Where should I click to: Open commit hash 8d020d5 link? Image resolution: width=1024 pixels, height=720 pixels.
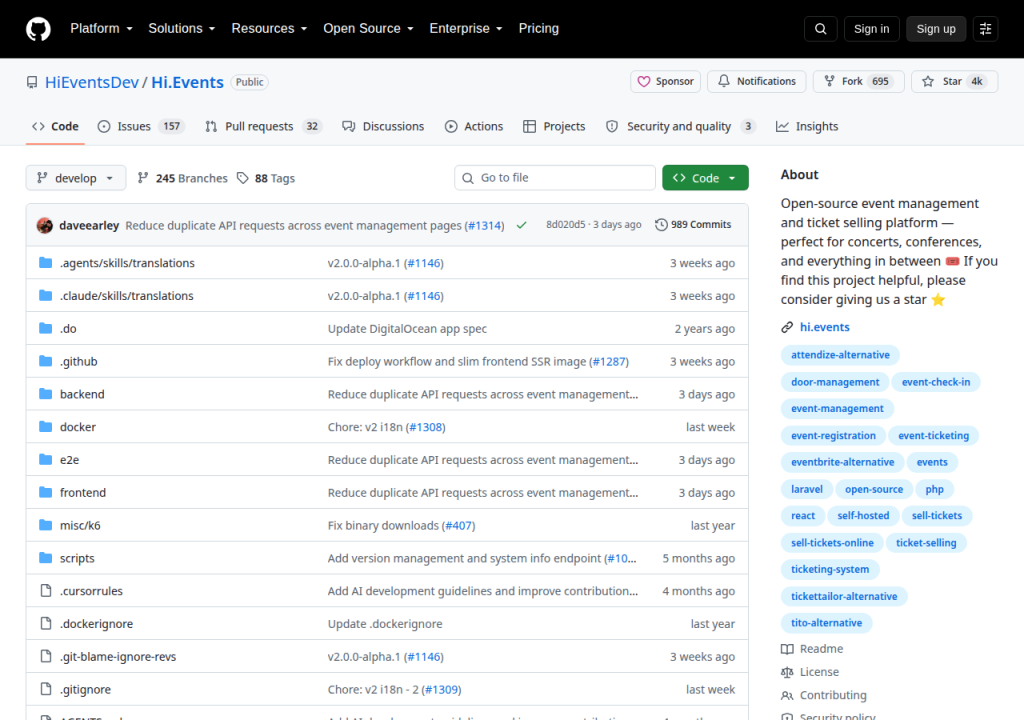click(566, 225)
